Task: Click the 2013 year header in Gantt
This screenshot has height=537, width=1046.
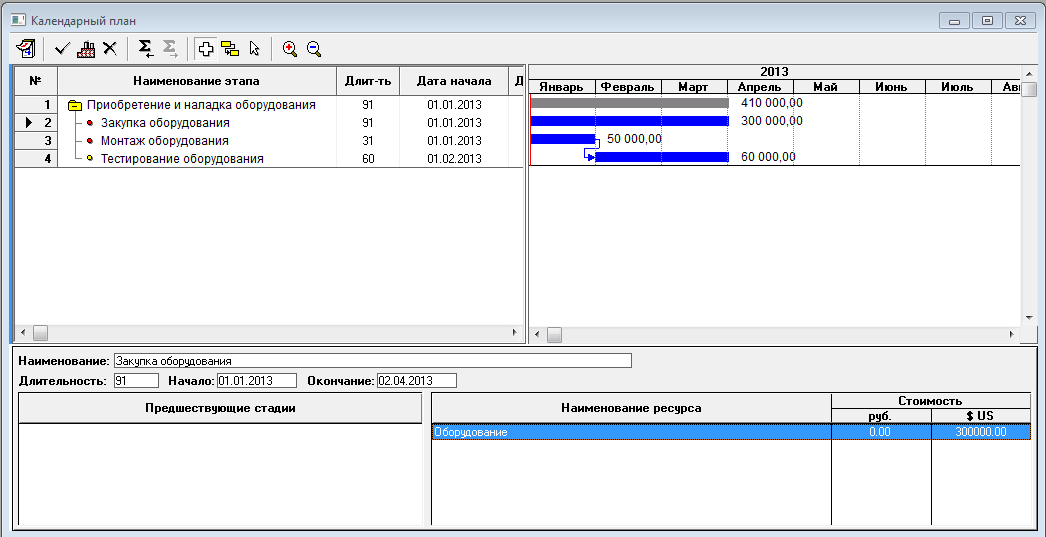Action: (774, 72)
